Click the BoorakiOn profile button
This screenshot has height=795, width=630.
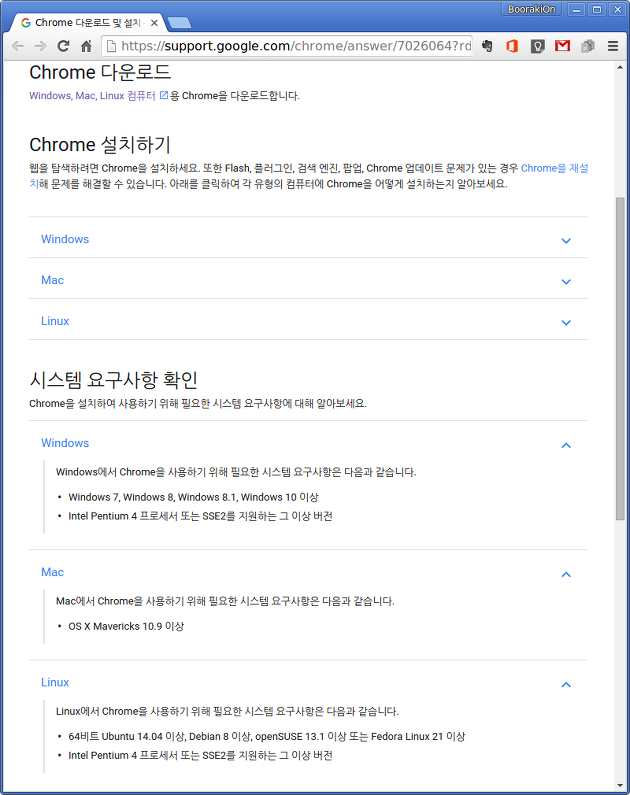[x=531, y=9]
